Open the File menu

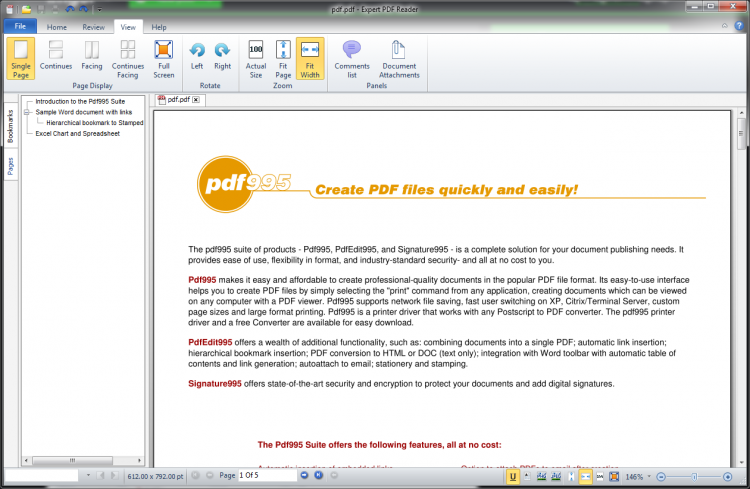point(20,26)
